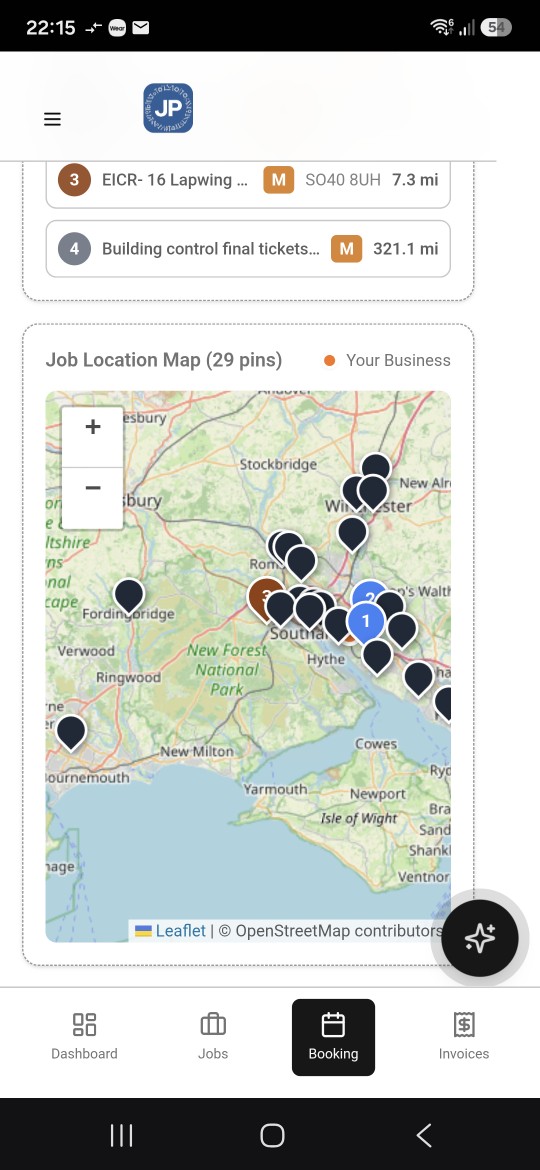This screenshot has height=1170, width=540.
Task: Go to the Jobs tab
Action: [213, 1037]
